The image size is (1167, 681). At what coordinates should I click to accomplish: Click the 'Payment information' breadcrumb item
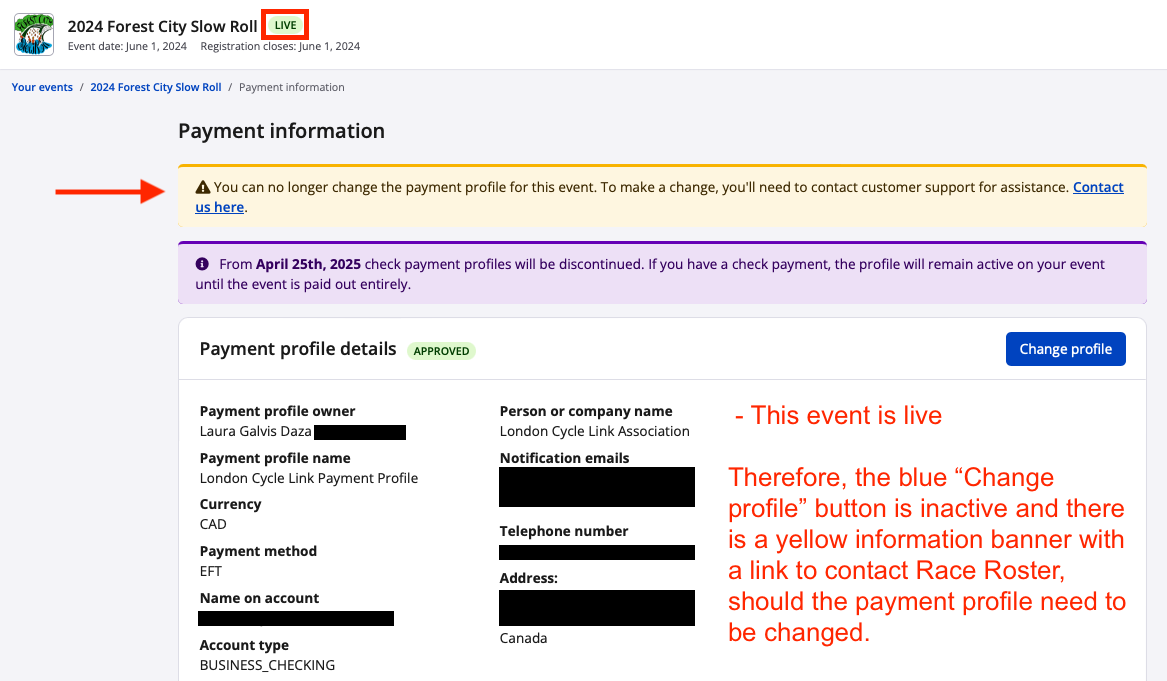(292, 87)
